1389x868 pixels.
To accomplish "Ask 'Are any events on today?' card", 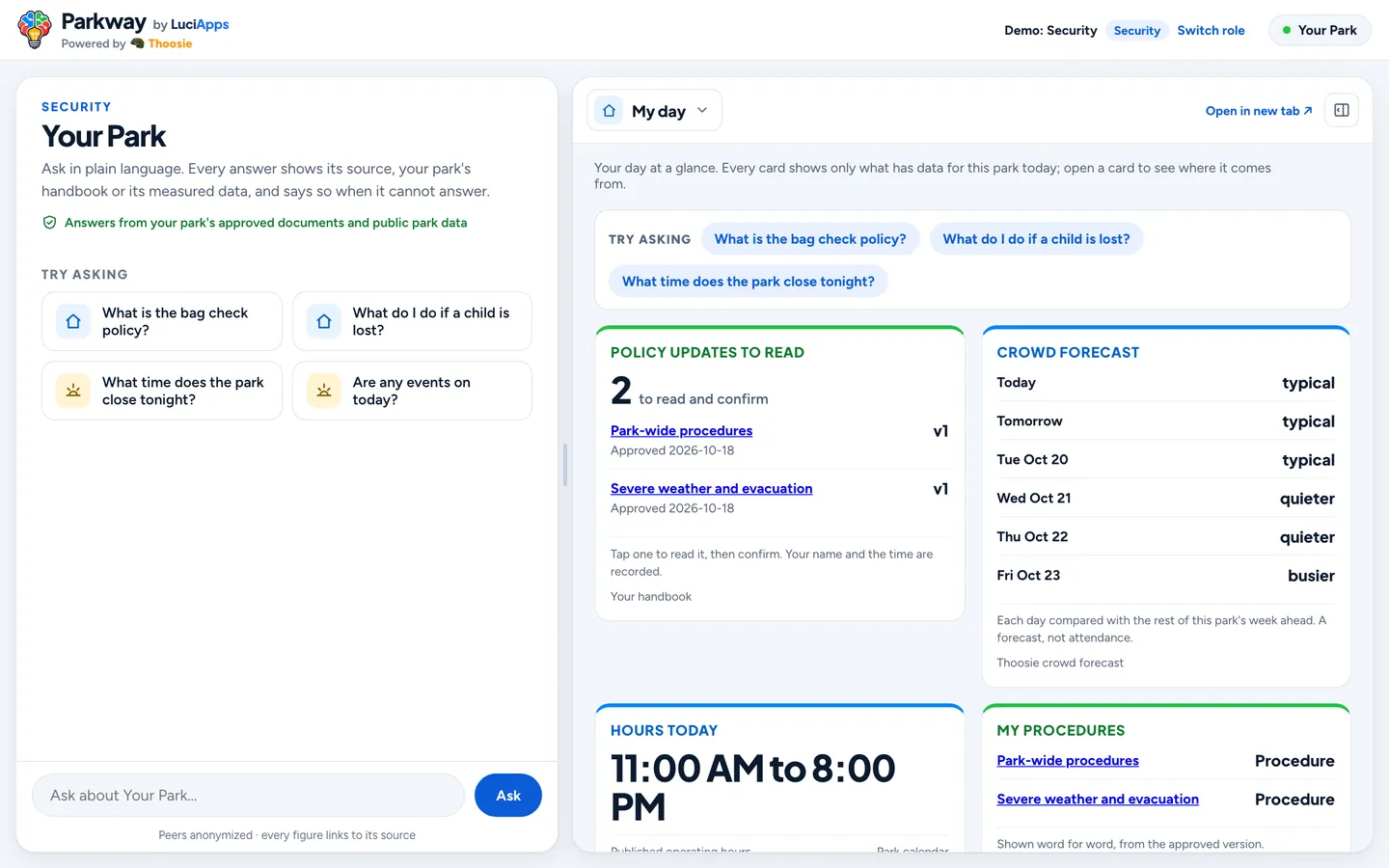I will point(412,391).
